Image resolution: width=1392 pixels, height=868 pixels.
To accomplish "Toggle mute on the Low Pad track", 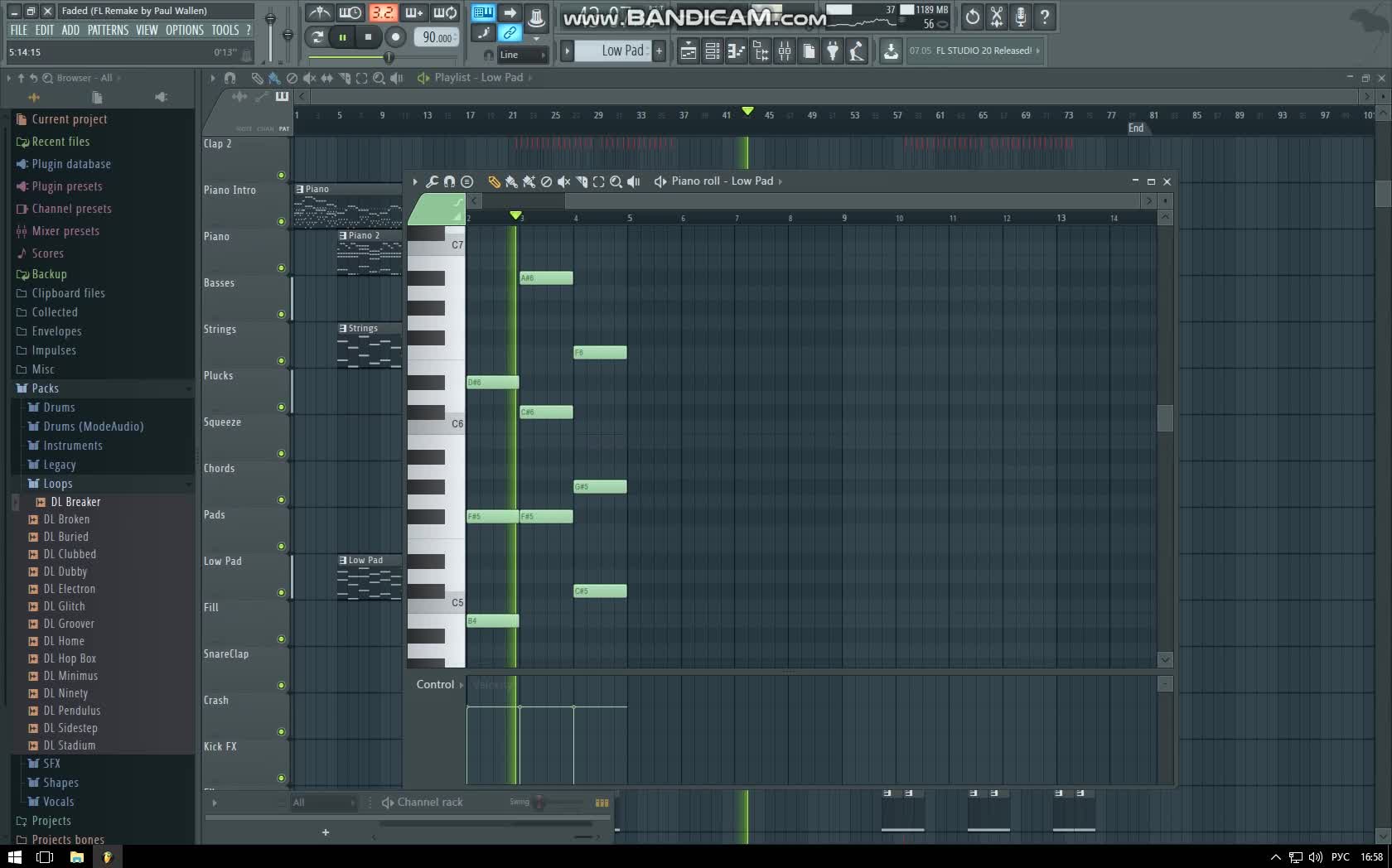I will click(x=281, y=593).
